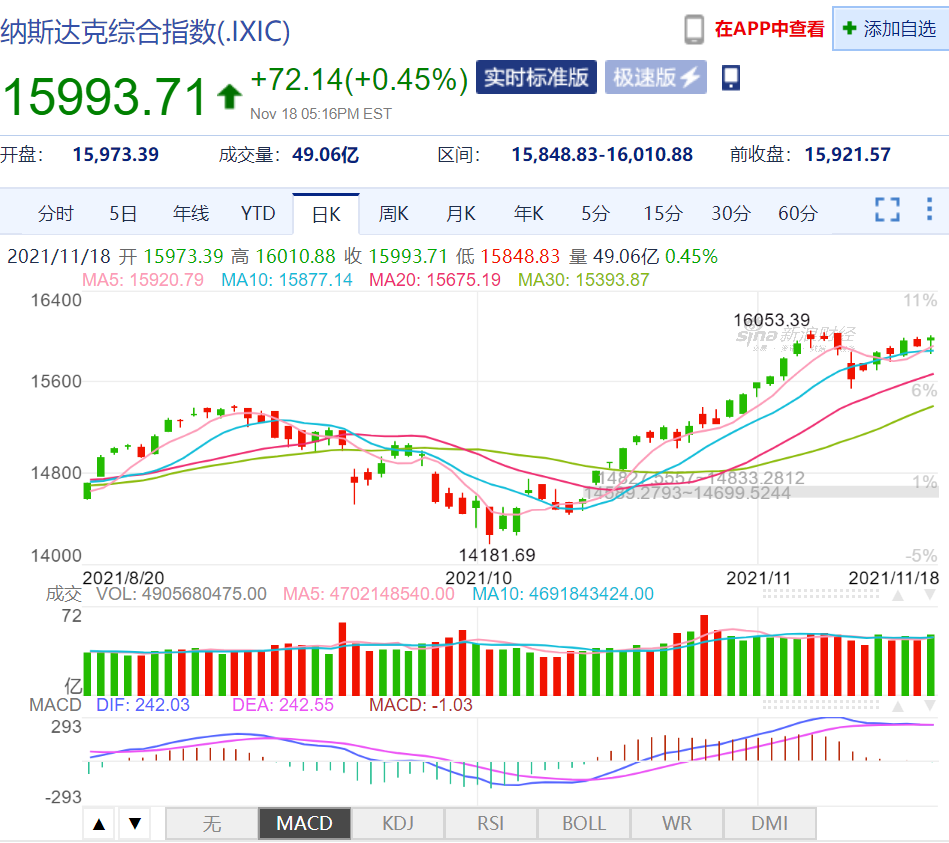Click the phone icon beside 在APP中查看
This screenshot has height=843, width=949.
tap(694, 29)
